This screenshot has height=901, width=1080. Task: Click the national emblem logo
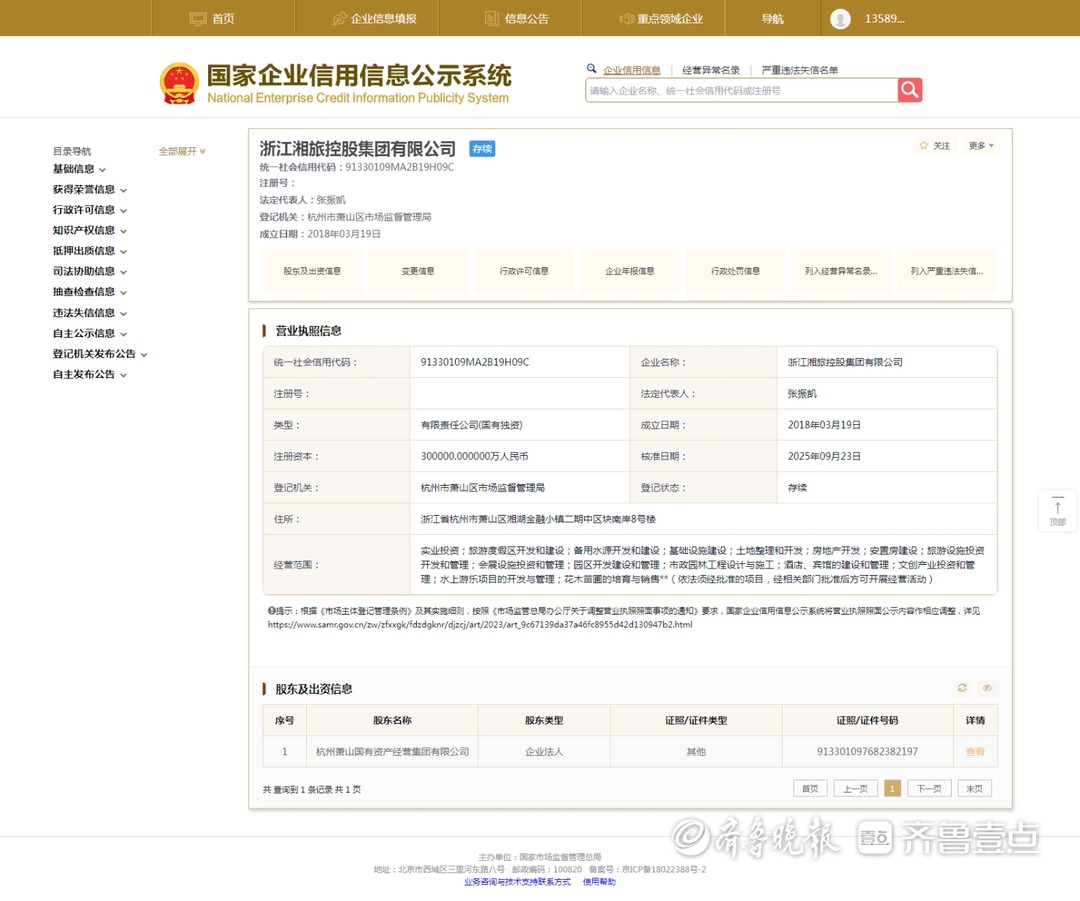click(x=179, y=83)
